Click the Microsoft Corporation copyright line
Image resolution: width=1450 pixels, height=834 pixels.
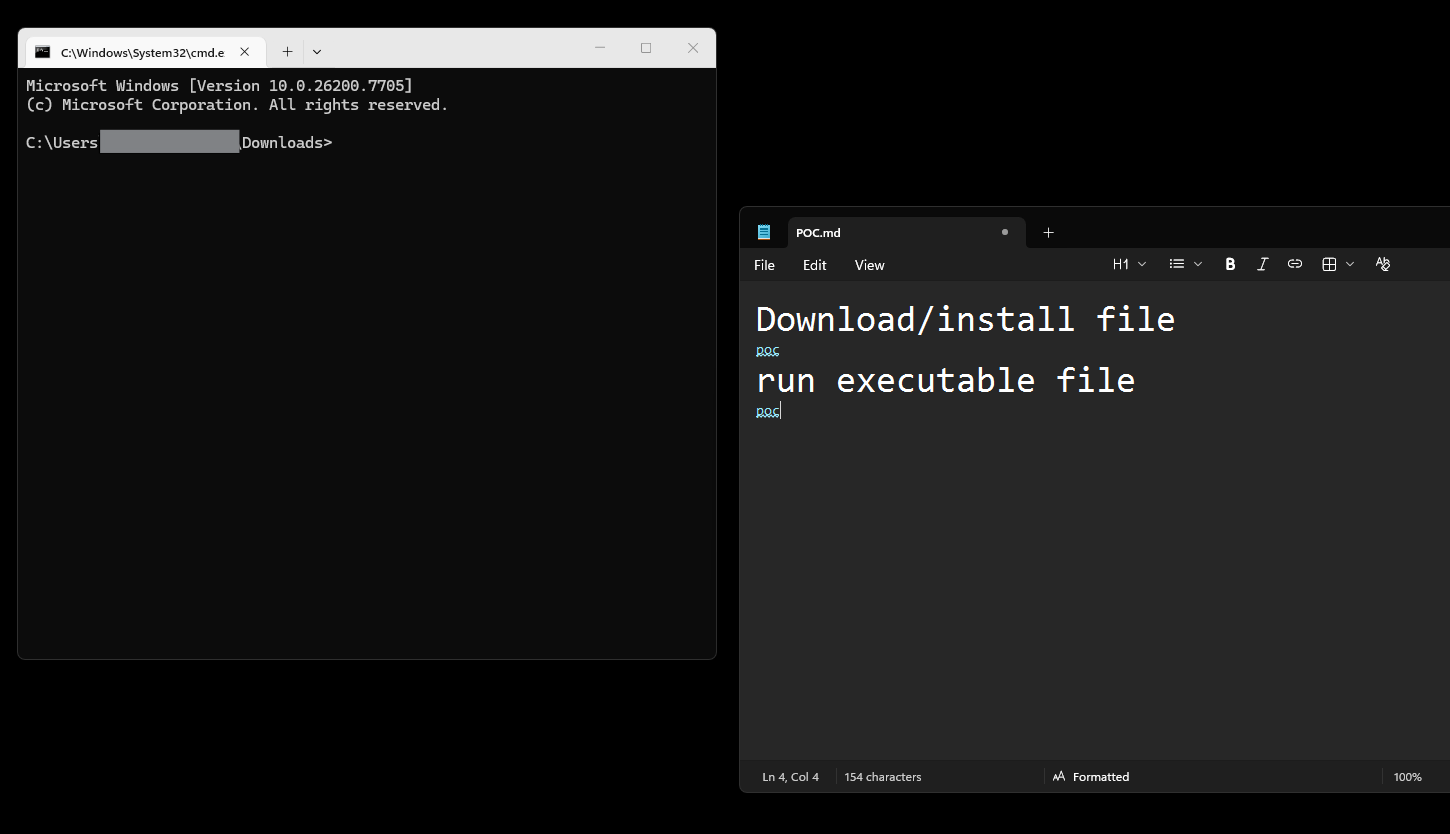tap(237, 105)
